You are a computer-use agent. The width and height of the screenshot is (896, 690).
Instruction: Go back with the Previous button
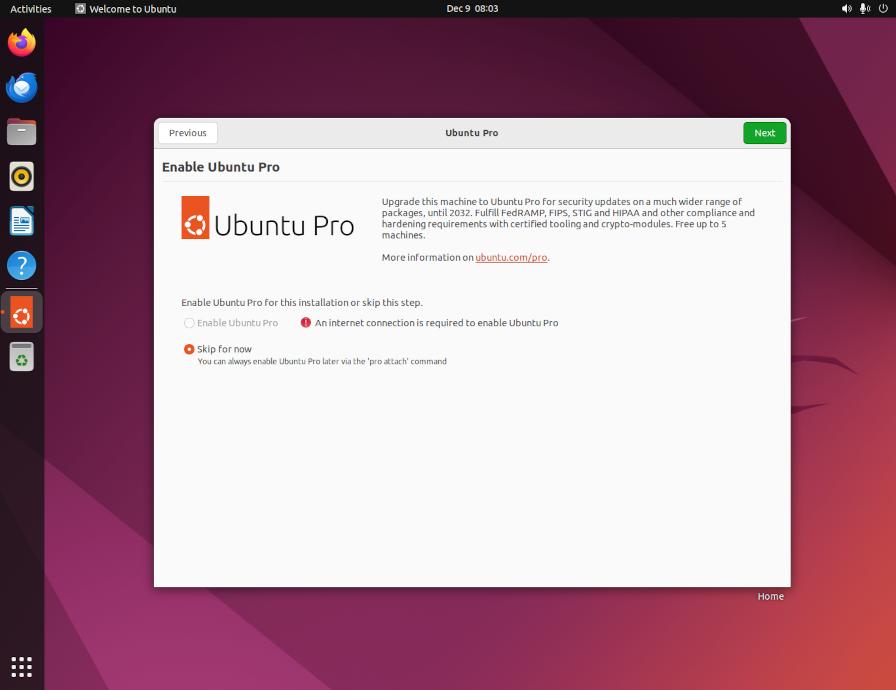pos(188,133)
